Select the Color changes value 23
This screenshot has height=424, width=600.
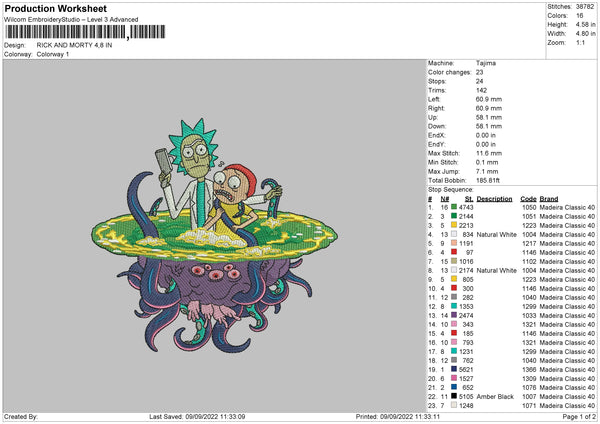[479, 72]
